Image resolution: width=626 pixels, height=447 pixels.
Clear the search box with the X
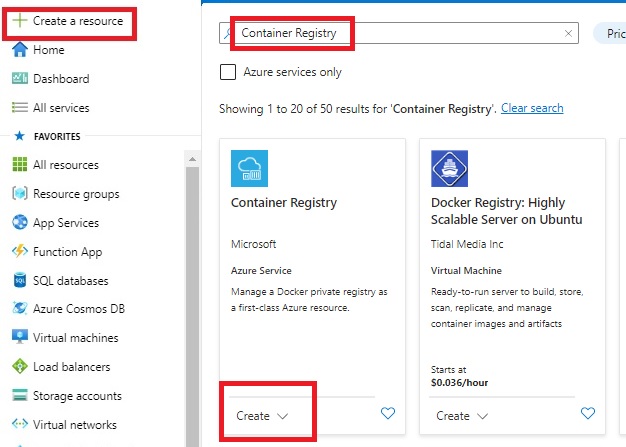569,33
